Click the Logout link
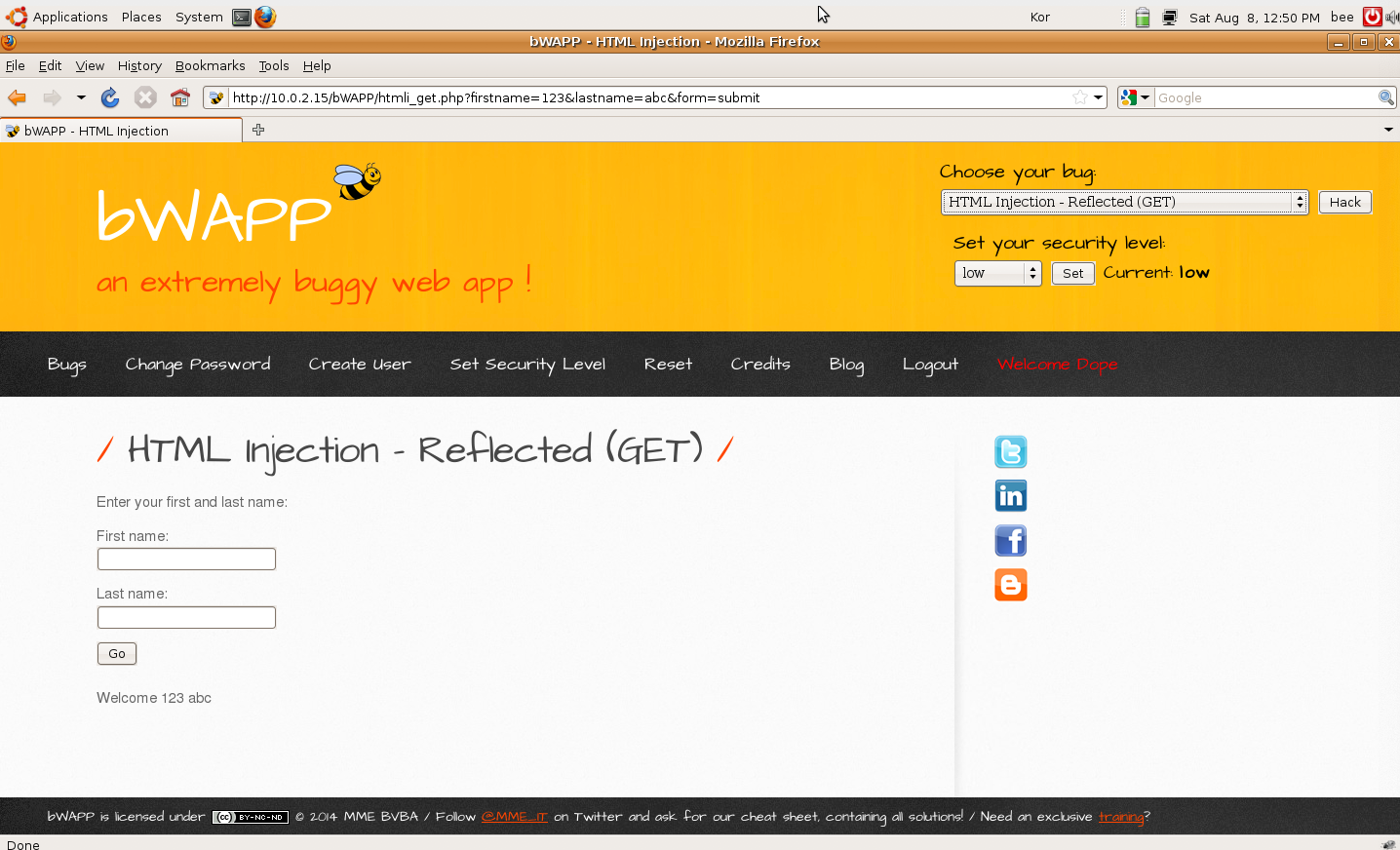 click(930, 364)
